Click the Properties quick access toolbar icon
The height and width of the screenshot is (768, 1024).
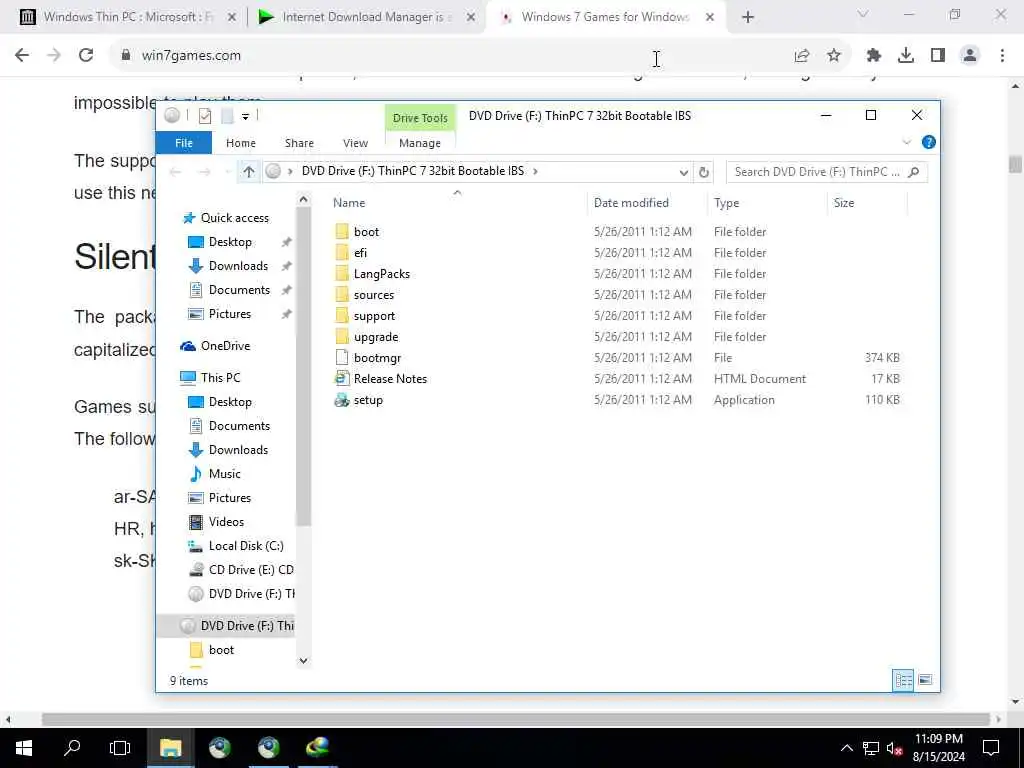tap(204, 116)
